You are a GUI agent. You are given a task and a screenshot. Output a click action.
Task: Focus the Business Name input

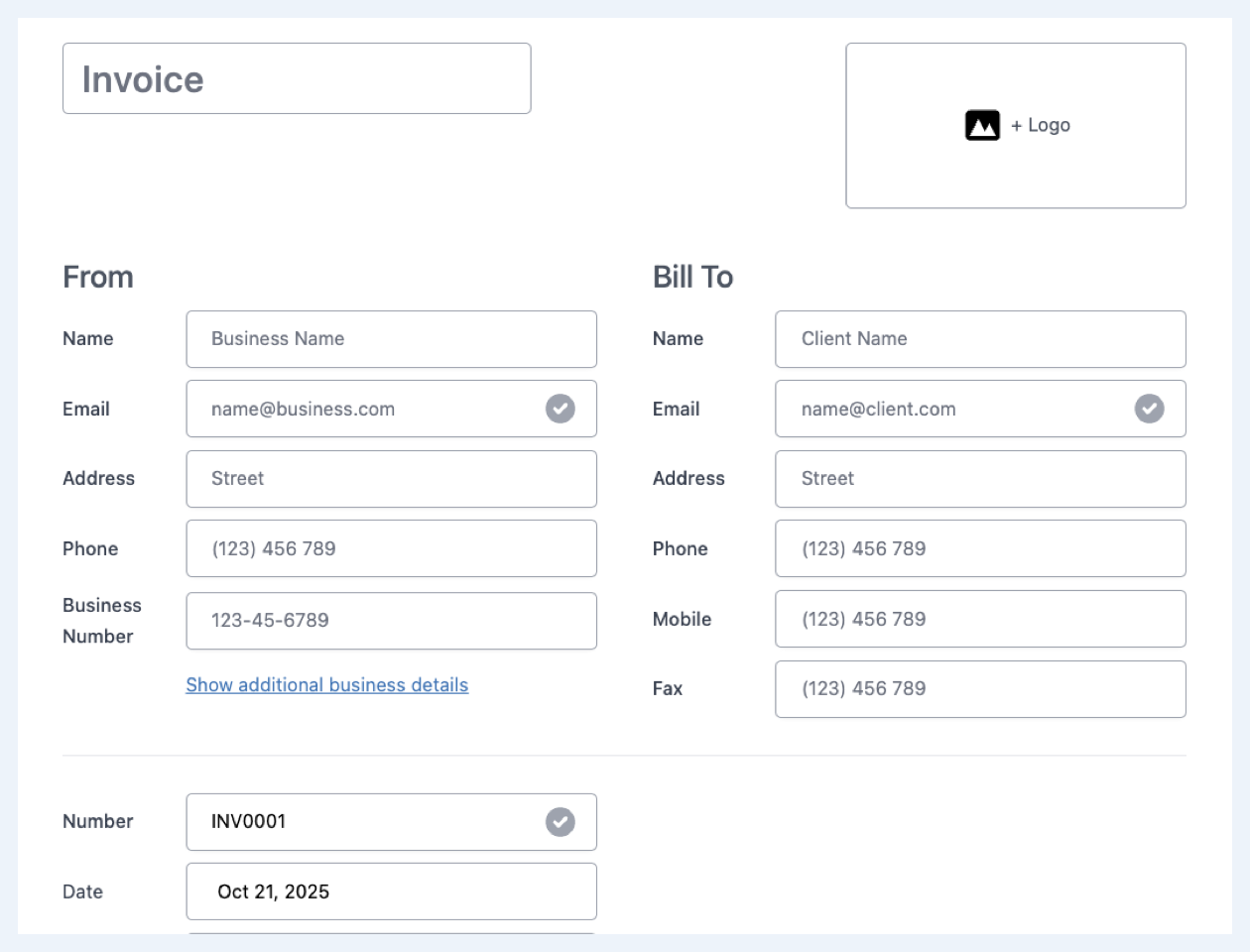click(391, 339)
